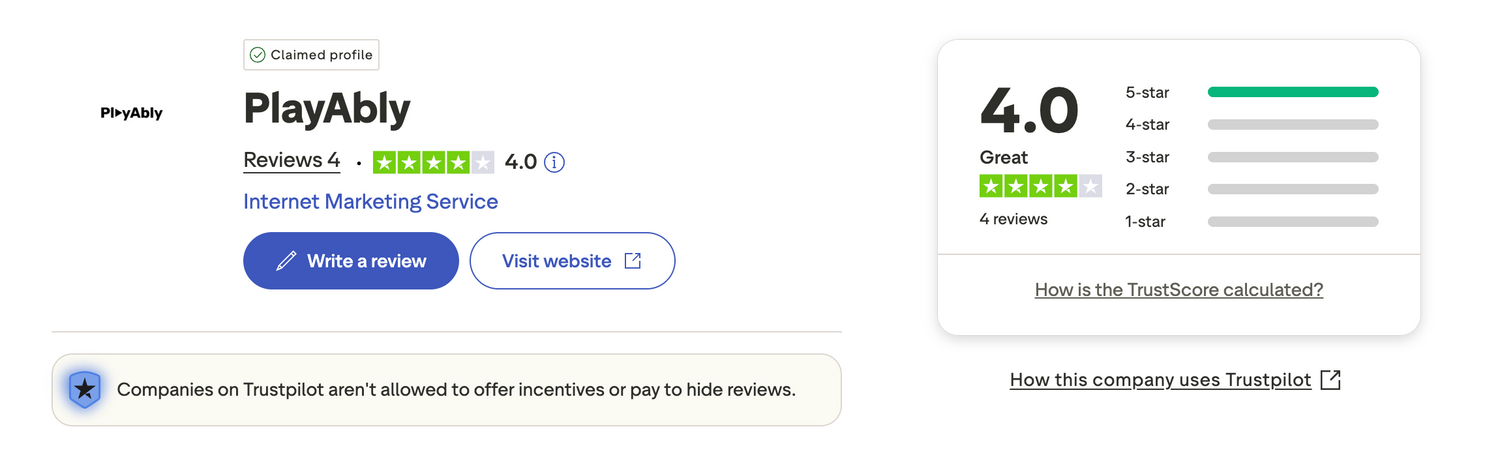Click the TrustScore info circle icon
The width and height of the screenshot is (1500, 459).
click(555, 162)
